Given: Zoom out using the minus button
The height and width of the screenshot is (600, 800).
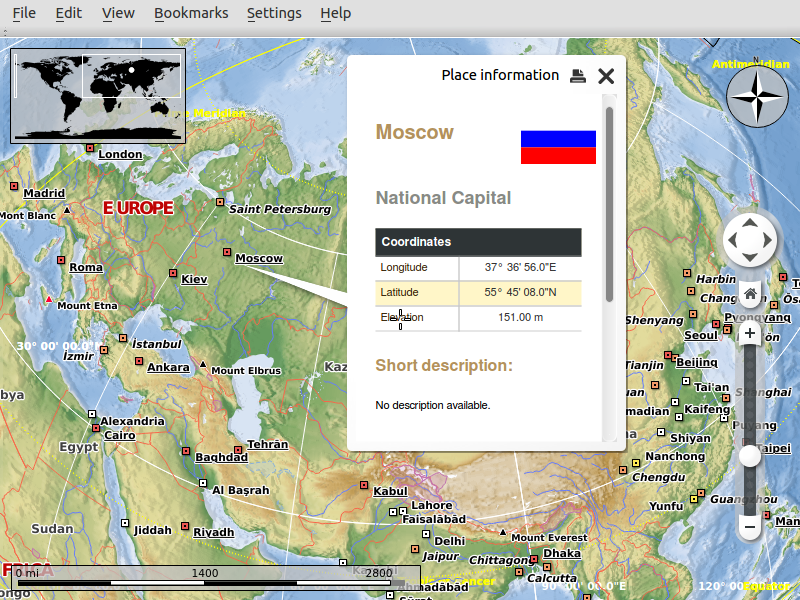Looking at the screenshot, I should click(750, 525).
